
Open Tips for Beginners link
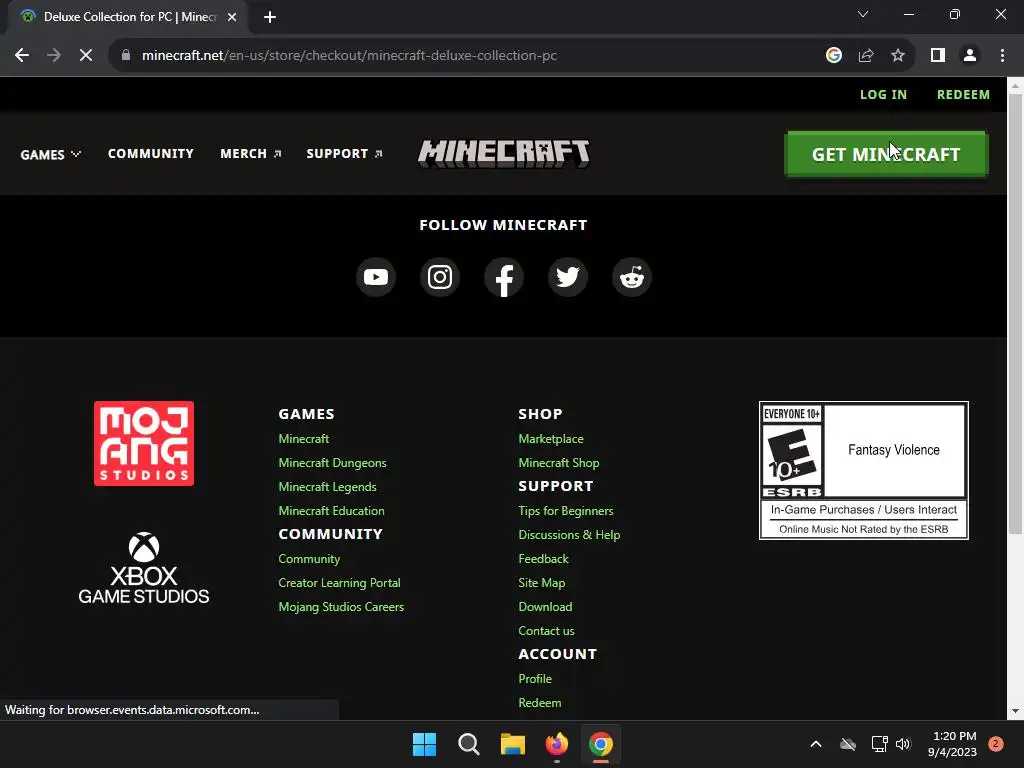coord(566,511)
